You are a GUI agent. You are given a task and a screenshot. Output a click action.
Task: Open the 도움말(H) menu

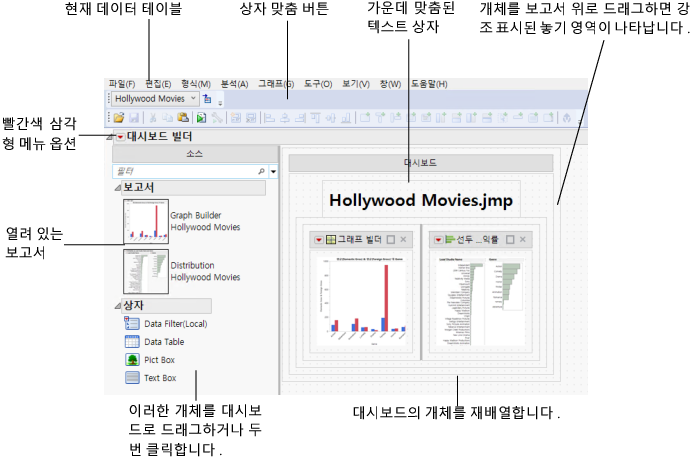[x=429, y=84]
